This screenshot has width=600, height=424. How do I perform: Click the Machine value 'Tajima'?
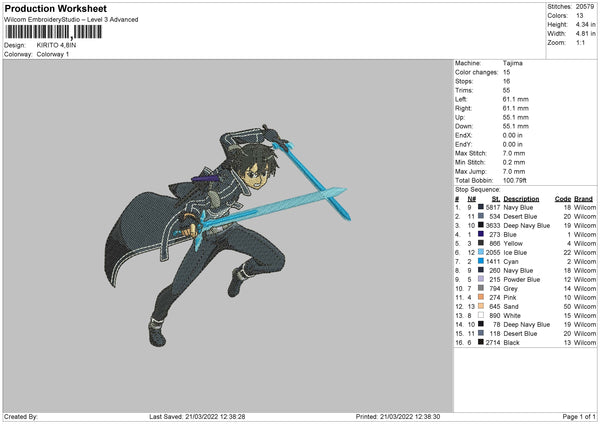(512, 63)
